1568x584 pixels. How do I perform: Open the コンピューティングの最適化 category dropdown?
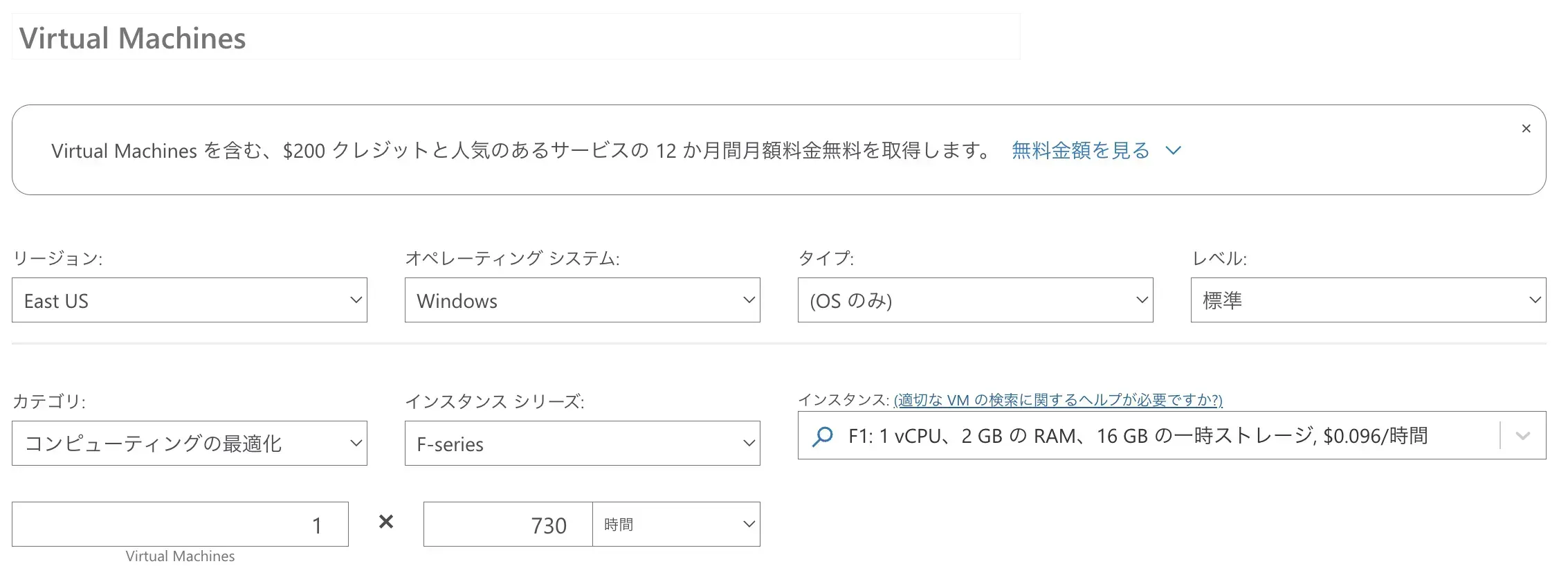tap(189, 444)
